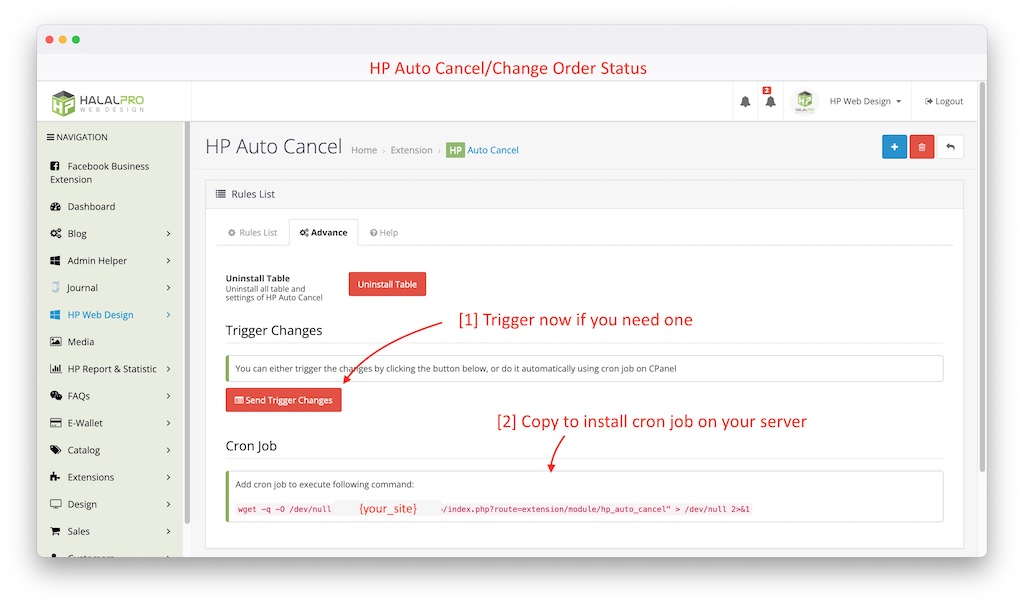This screenshot has height=606, width=1024.
Task: Expand the HP Report & Statistic section
Action: [x=112, y=368]
